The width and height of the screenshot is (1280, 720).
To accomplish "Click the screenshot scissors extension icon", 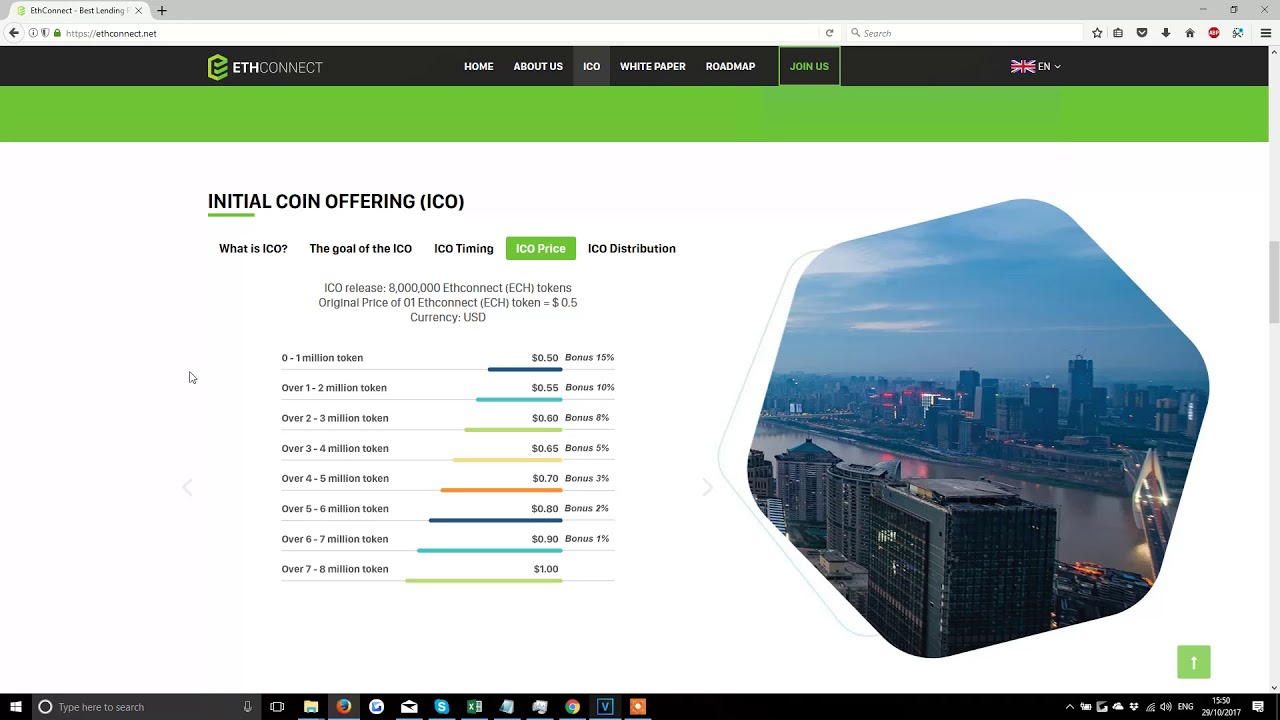I will pyautogui.click(x=1238, y=33).
